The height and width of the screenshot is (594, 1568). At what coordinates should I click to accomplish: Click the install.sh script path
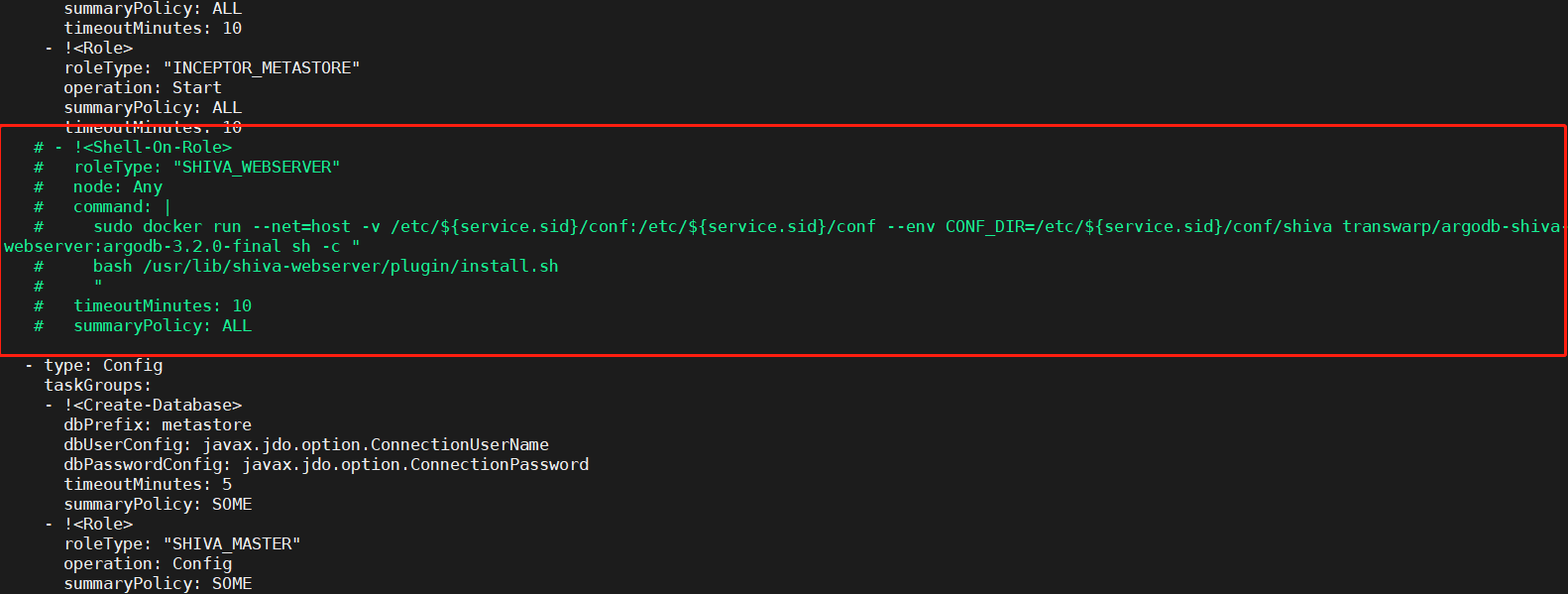(351, 266)
